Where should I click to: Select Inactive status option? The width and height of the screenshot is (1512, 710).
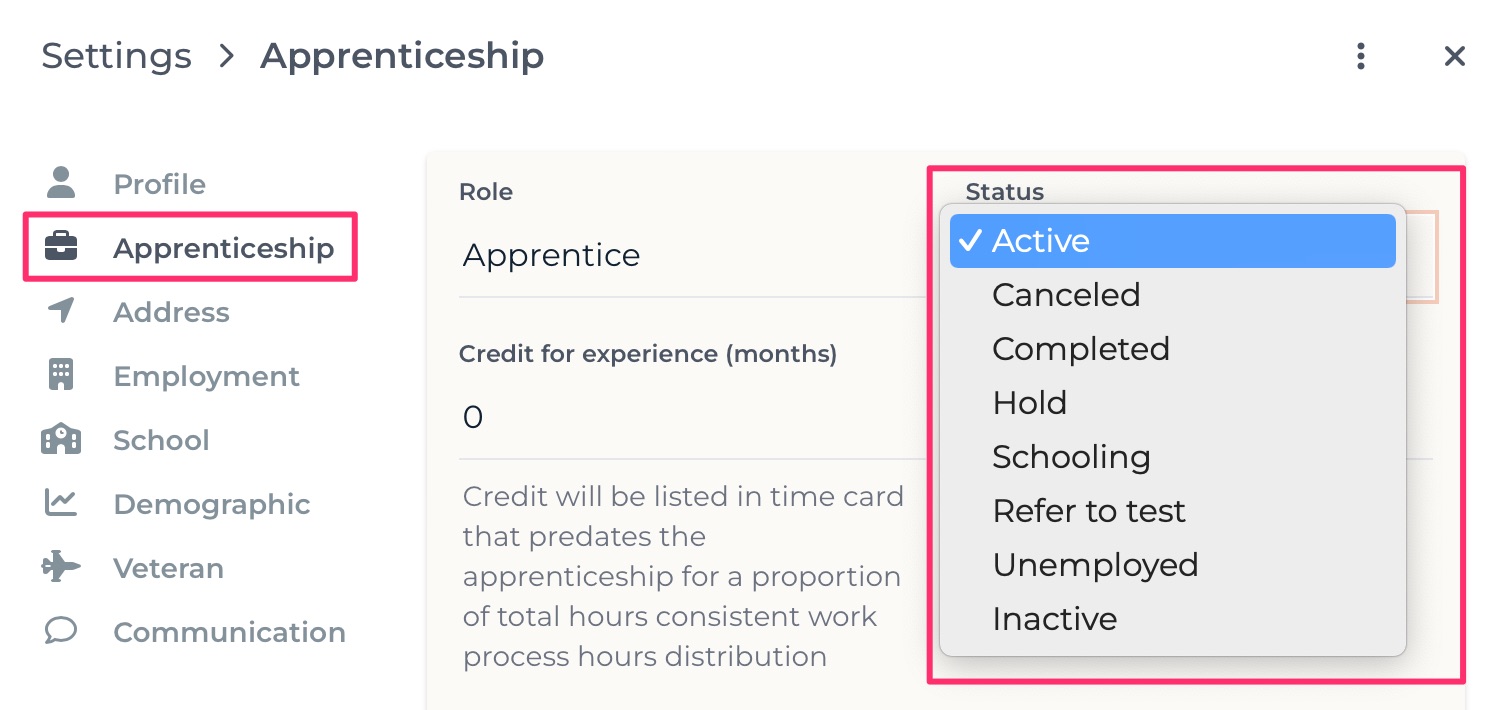pos(1172,619)
